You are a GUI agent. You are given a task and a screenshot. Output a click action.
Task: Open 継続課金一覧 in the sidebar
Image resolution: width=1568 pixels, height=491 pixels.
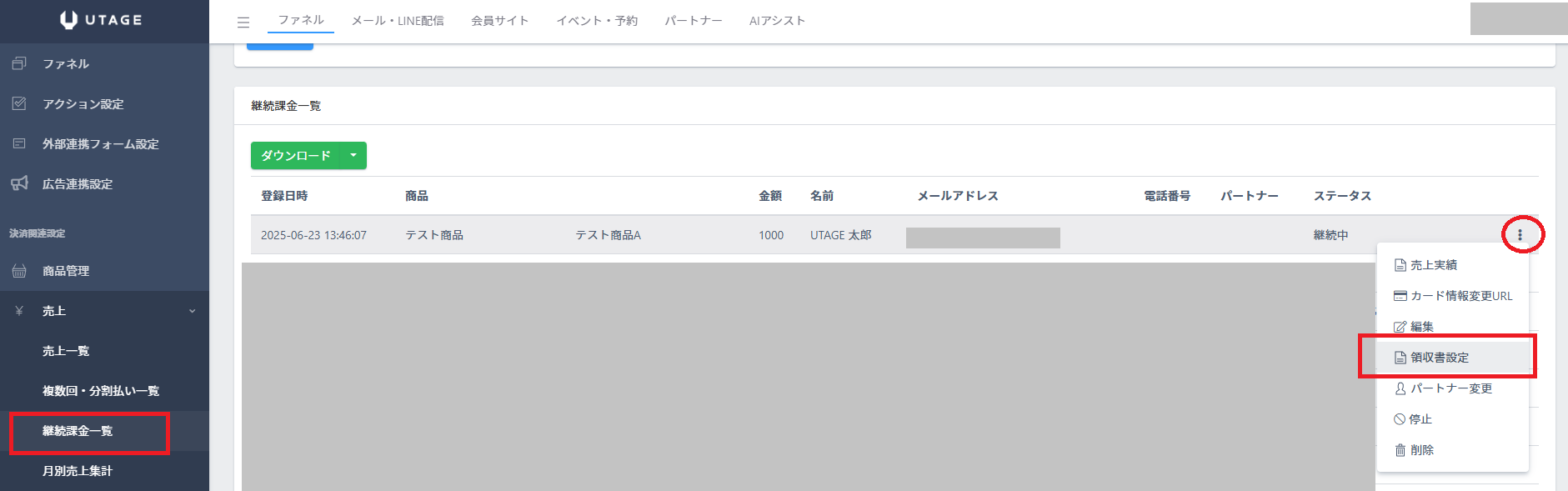point(104,431)
